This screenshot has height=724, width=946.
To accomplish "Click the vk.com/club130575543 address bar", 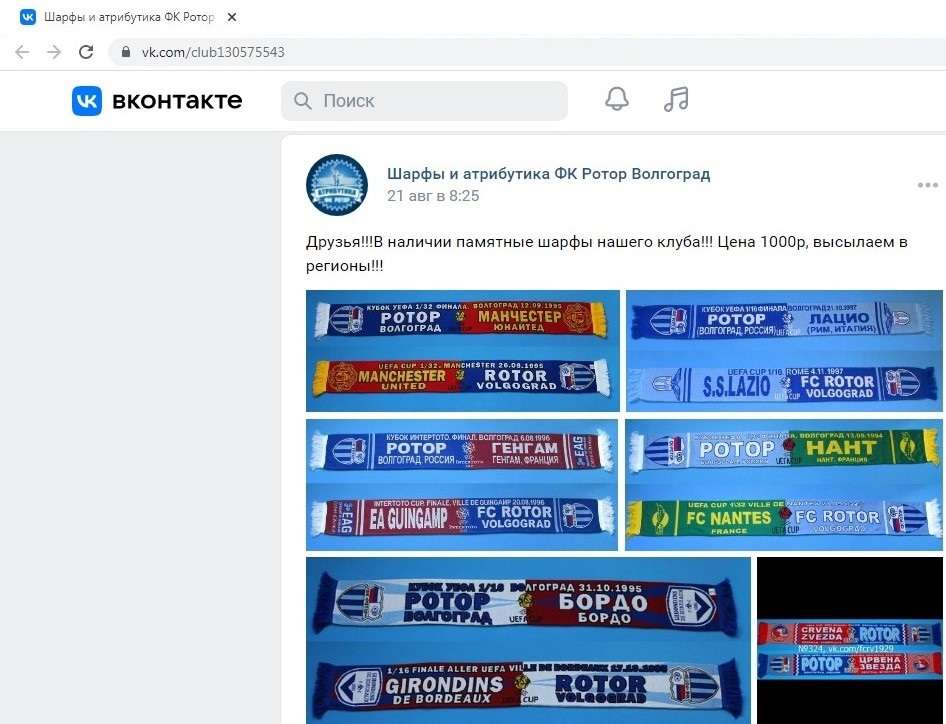I will coord(526,52).
